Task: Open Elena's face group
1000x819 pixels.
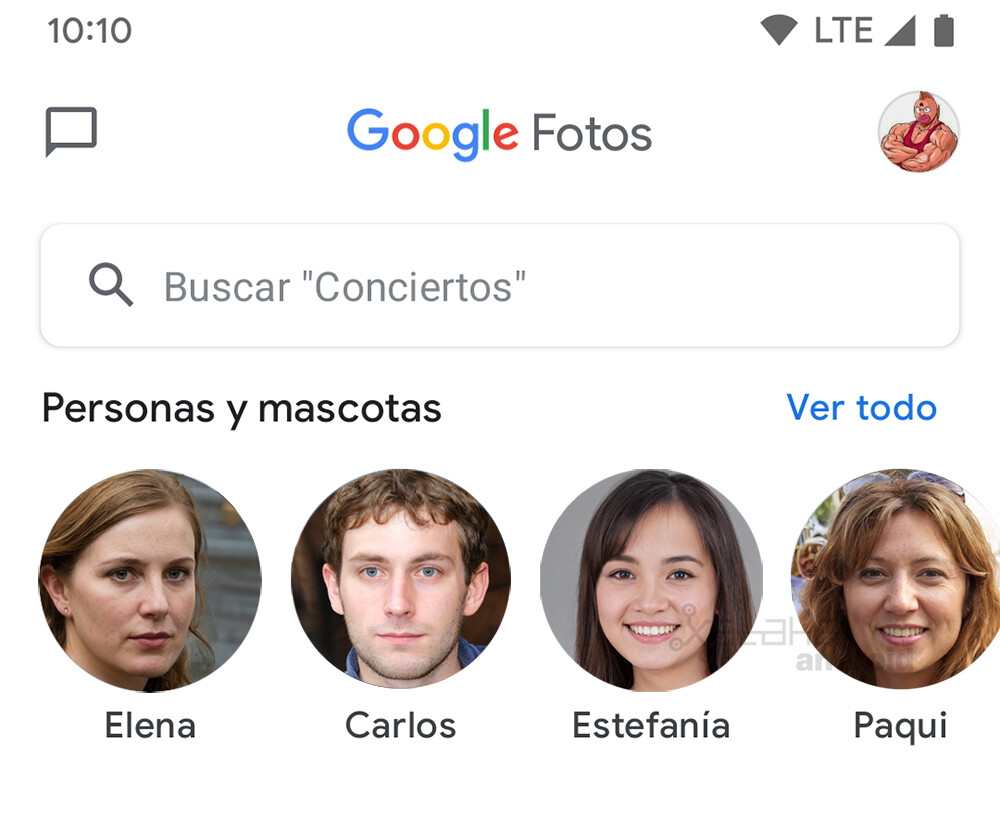Action: [x=149, y=581]
